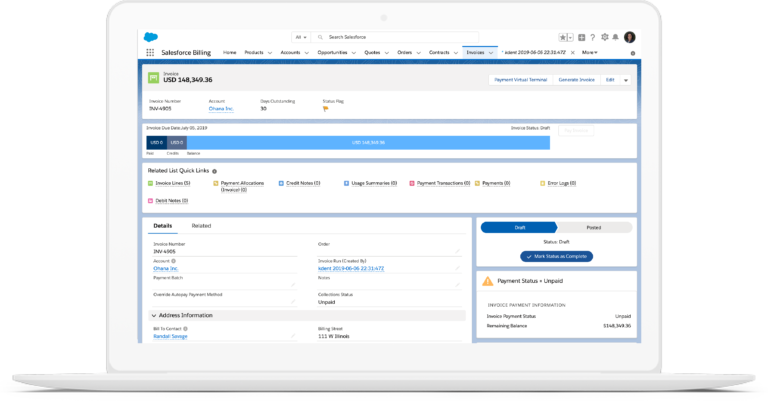Click the Usage Summaries blue icon
Viewport: 768px width, 401px height.
346,183
